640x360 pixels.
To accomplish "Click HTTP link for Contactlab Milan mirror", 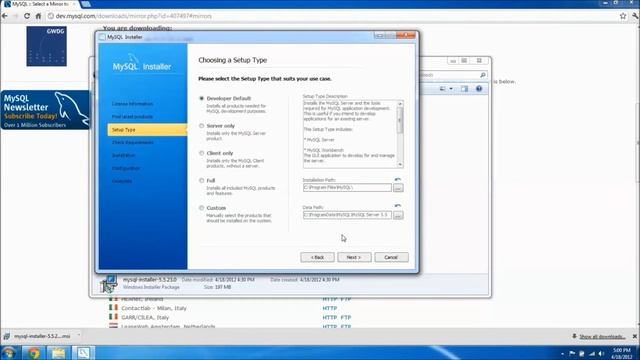I will pyautogui.click(x=330, y=308).
